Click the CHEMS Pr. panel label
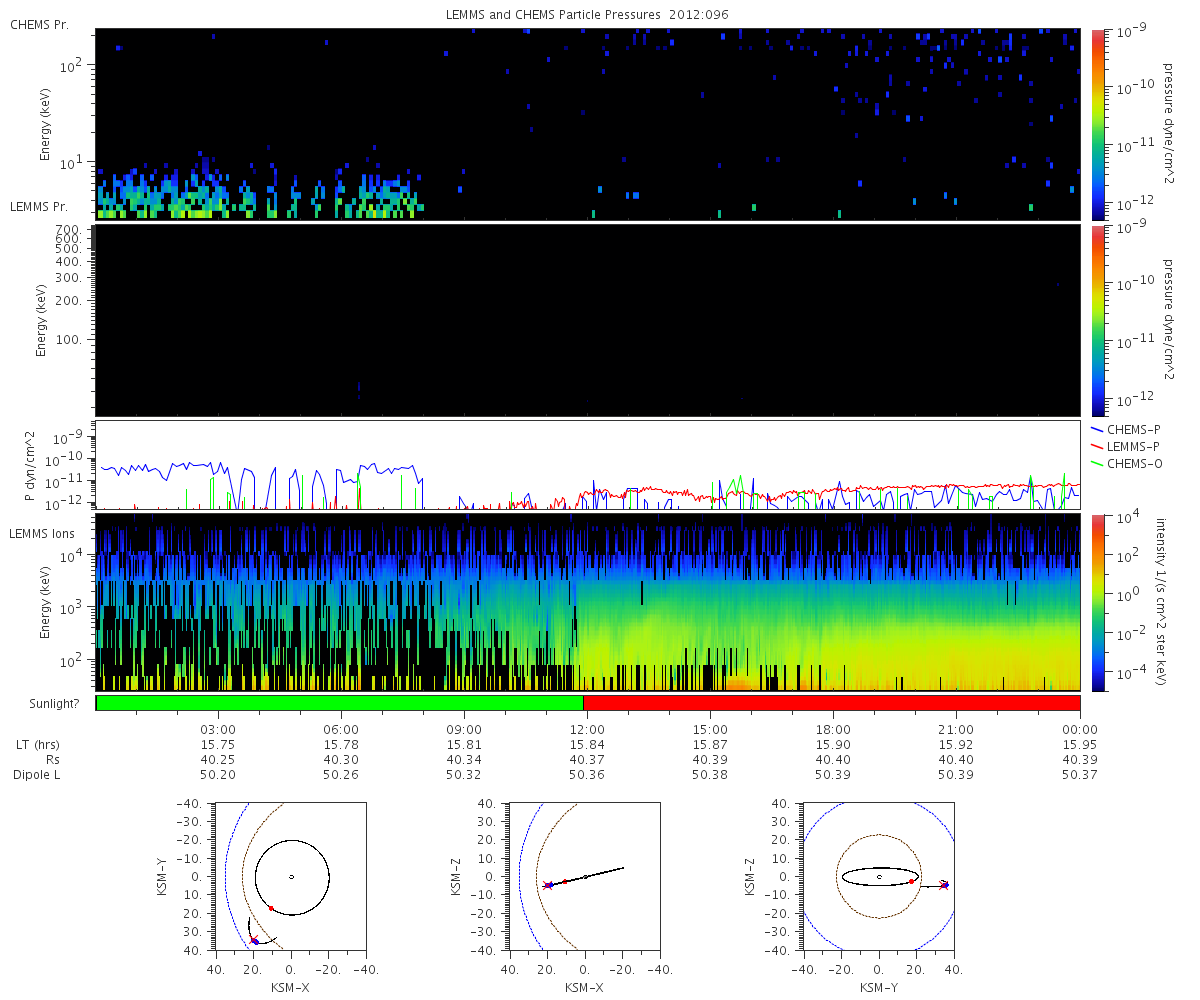 pos(39,23)
